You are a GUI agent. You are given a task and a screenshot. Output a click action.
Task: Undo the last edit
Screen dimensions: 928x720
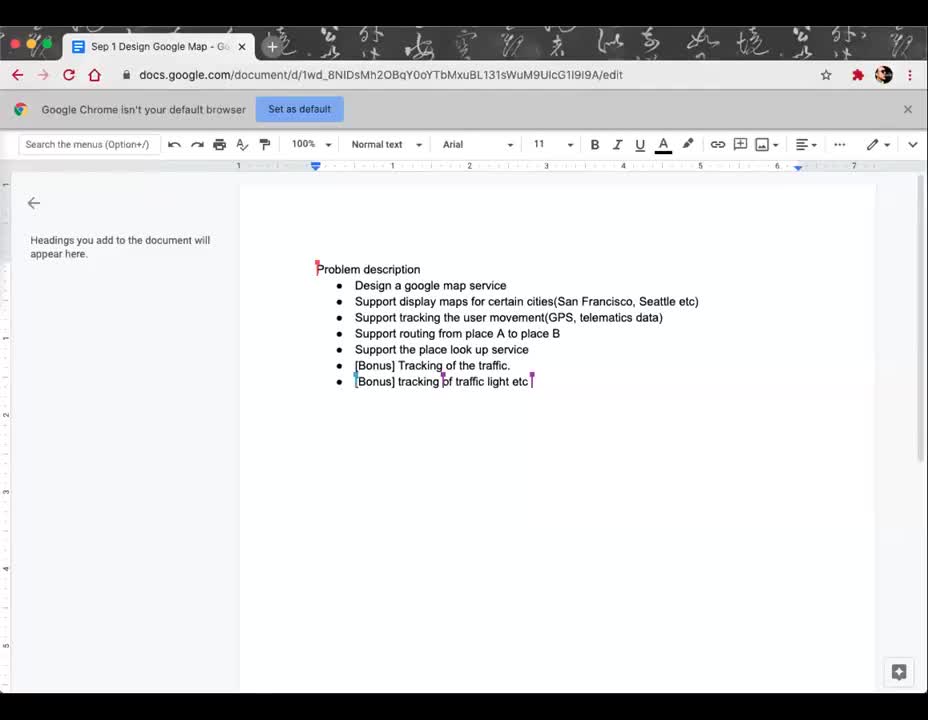pyautogui.click(x=174, y=144)
